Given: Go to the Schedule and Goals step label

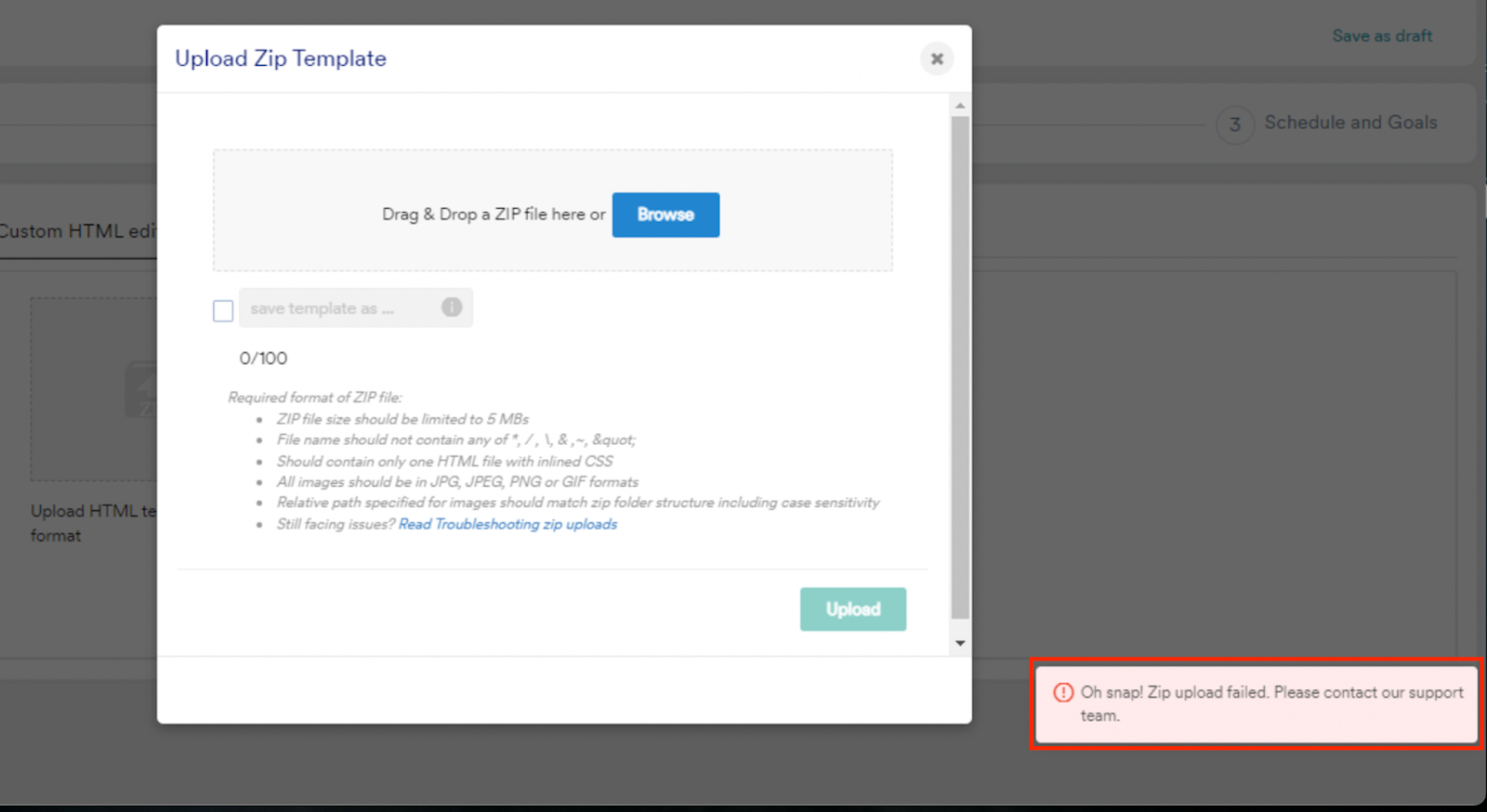Looking at the screenshot, I should coord(1350,123).
